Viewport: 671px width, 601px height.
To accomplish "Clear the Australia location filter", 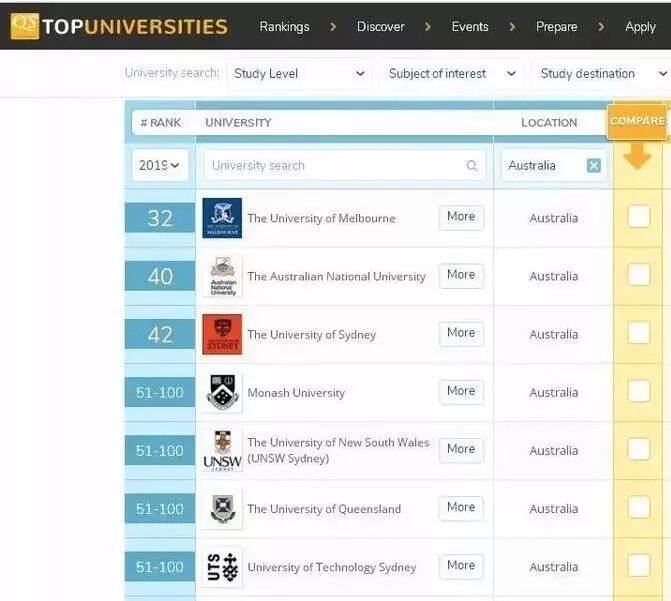I will coord(594,165).
